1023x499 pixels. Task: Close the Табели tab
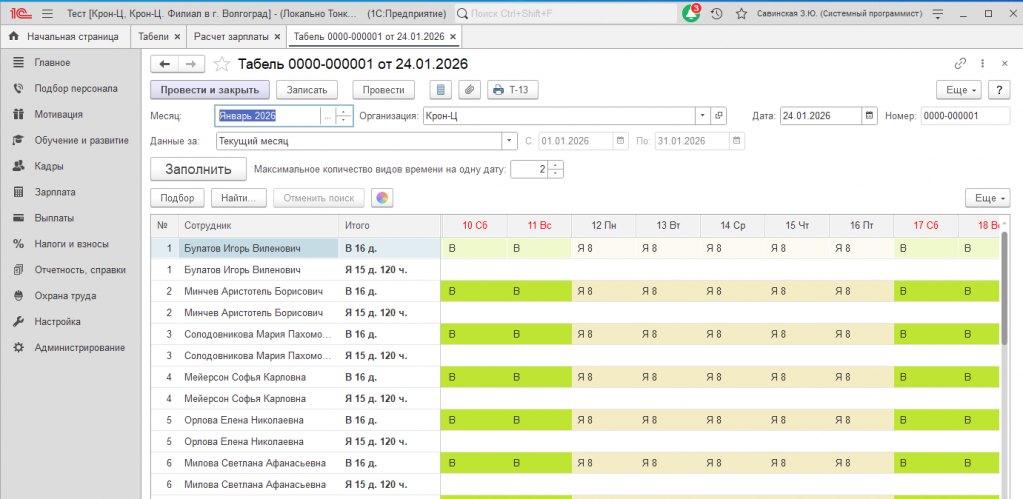click(177, 37)
